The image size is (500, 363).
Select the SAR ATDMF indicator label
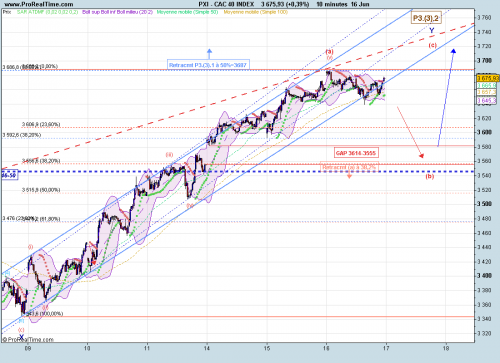47,12
